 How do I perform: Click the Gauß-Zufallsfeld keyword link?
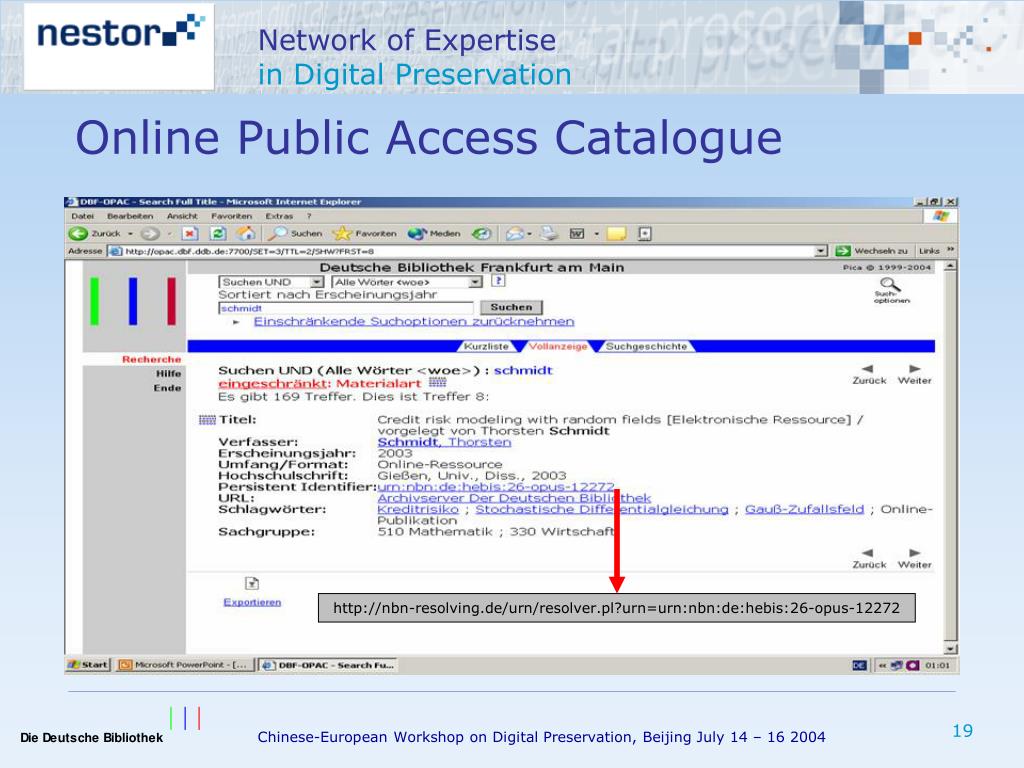[x=804, y=509]
